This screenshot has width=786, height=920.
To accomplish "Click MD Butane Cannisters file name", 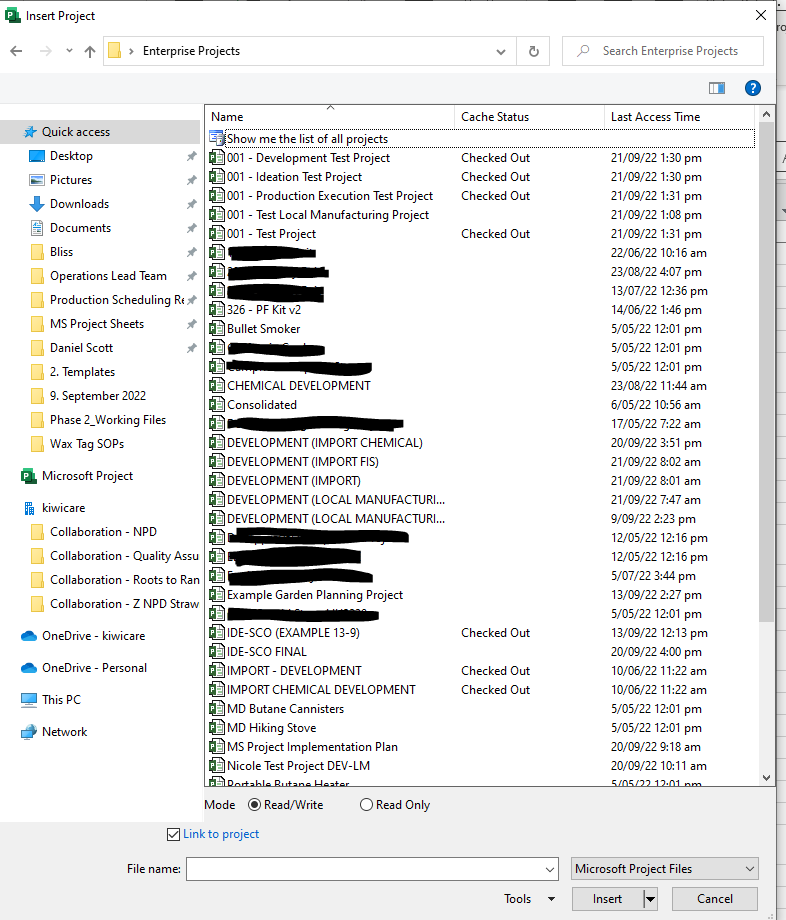I will pos(286,709).
